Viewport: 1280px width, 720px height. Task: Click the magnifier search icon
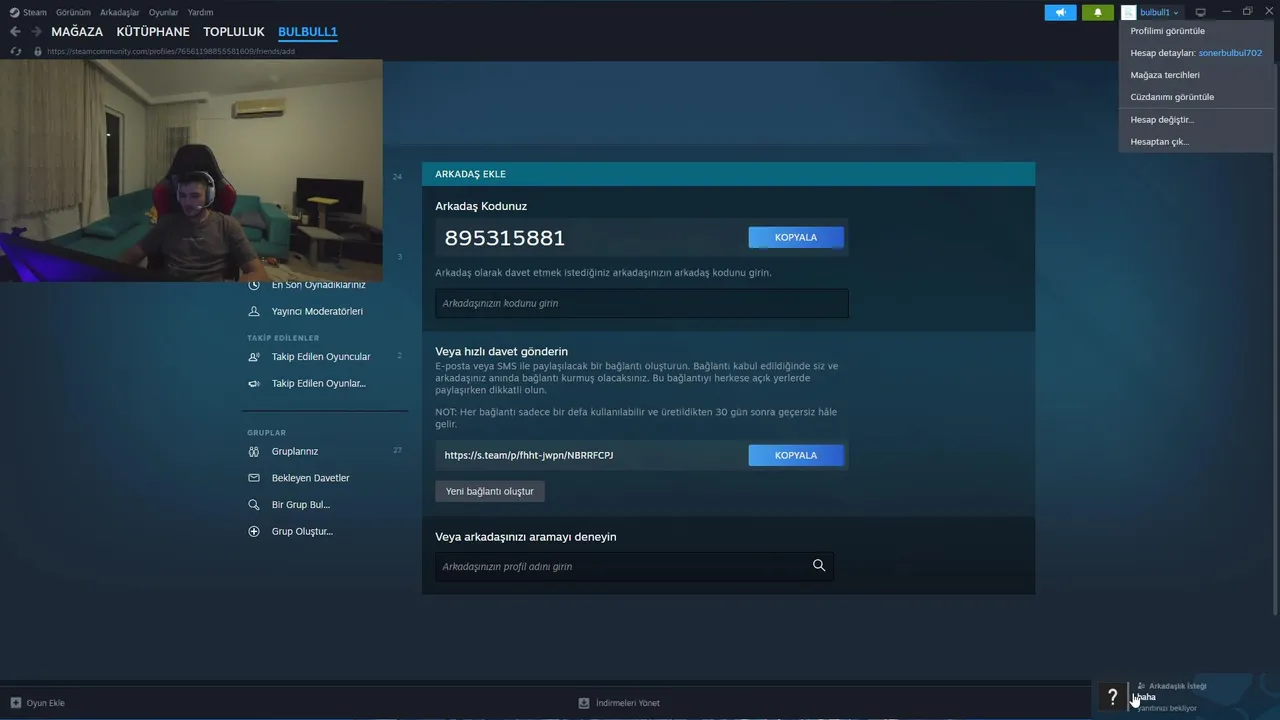819,566
